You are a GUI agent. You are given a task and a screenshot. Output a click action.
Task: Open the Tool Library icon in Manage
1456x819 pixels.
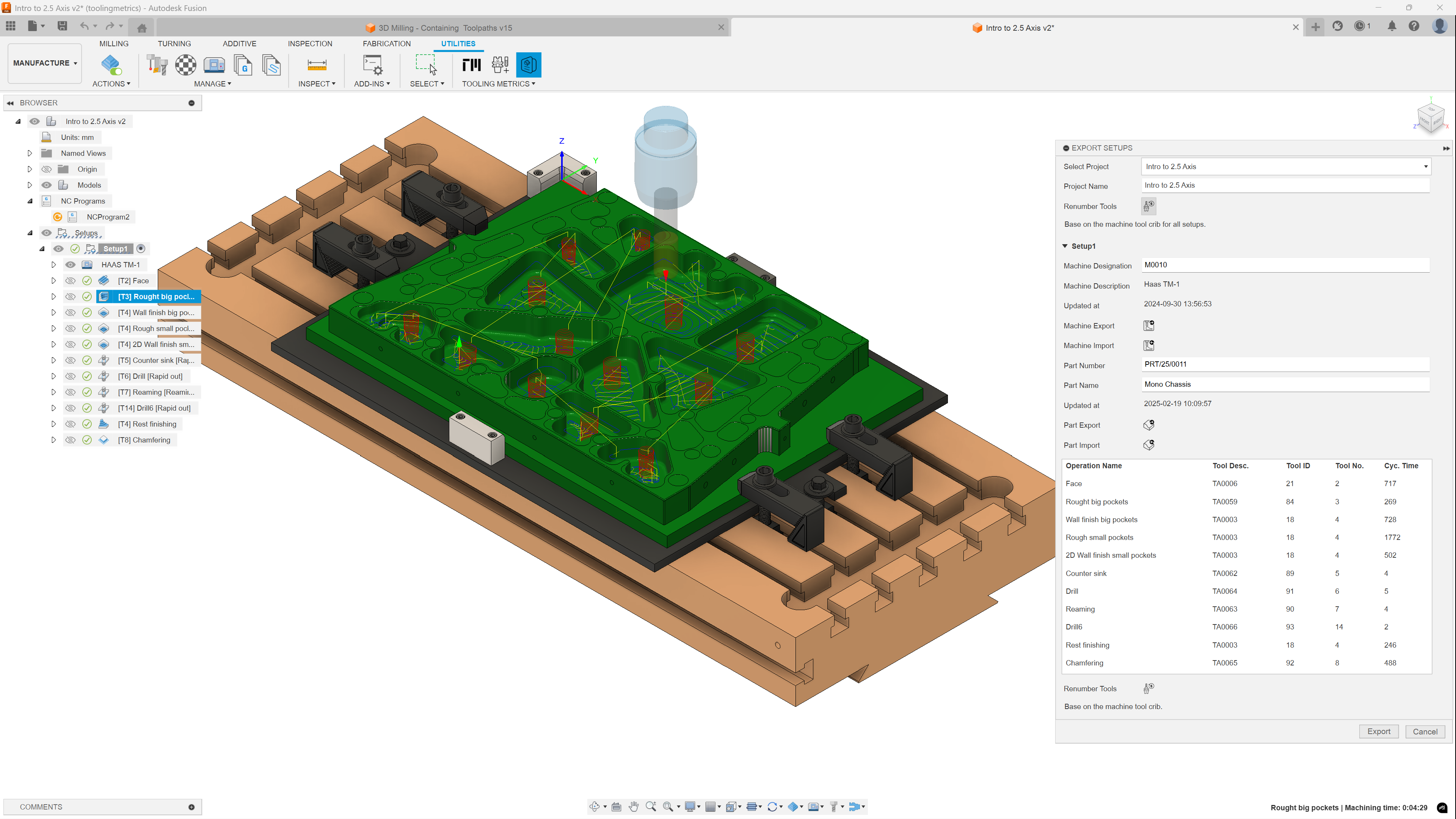[157, 65]
